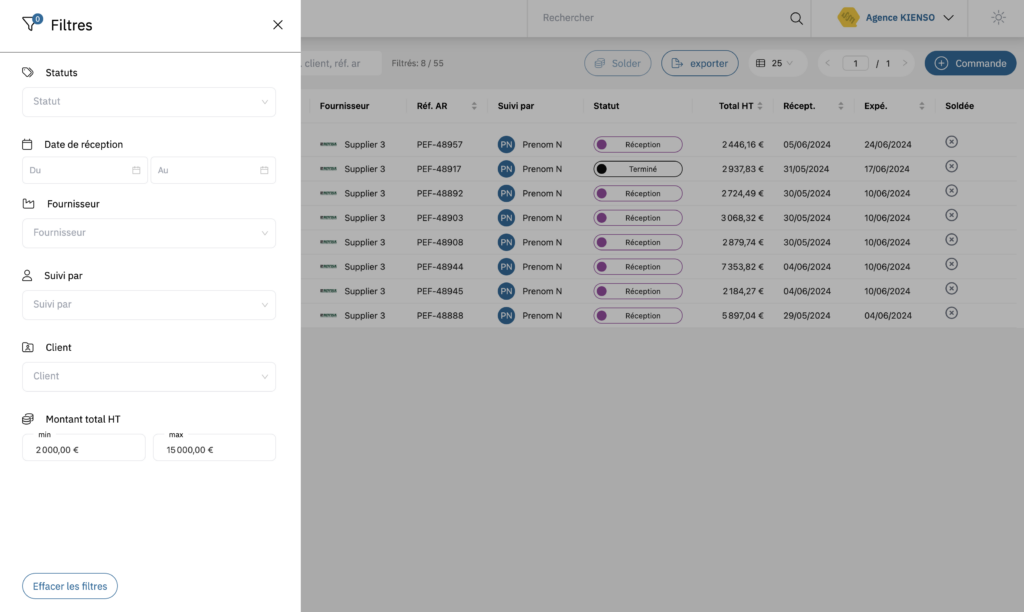Click the Terminé status badge
Screen dimensions: 1024x612
[x=637, y=168]
